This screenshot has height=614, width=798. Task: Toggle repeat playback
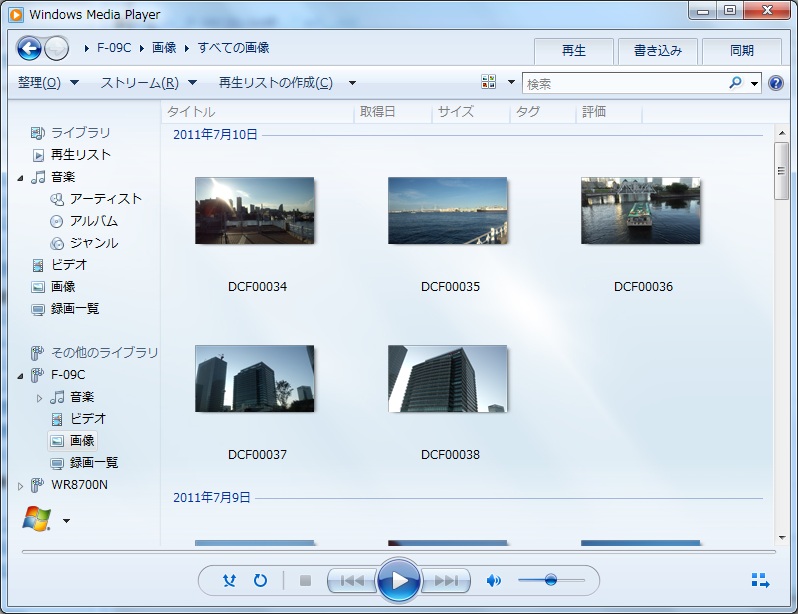click(260, 580)
